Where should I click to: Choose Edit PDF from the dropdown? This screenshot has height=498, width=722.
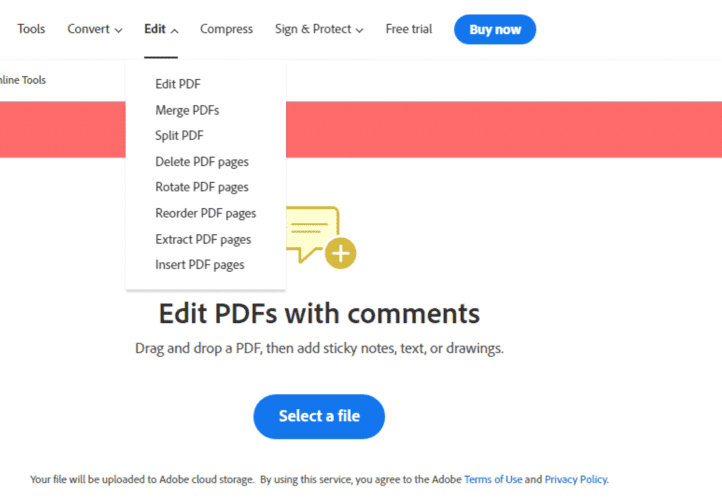click(178, 84)
